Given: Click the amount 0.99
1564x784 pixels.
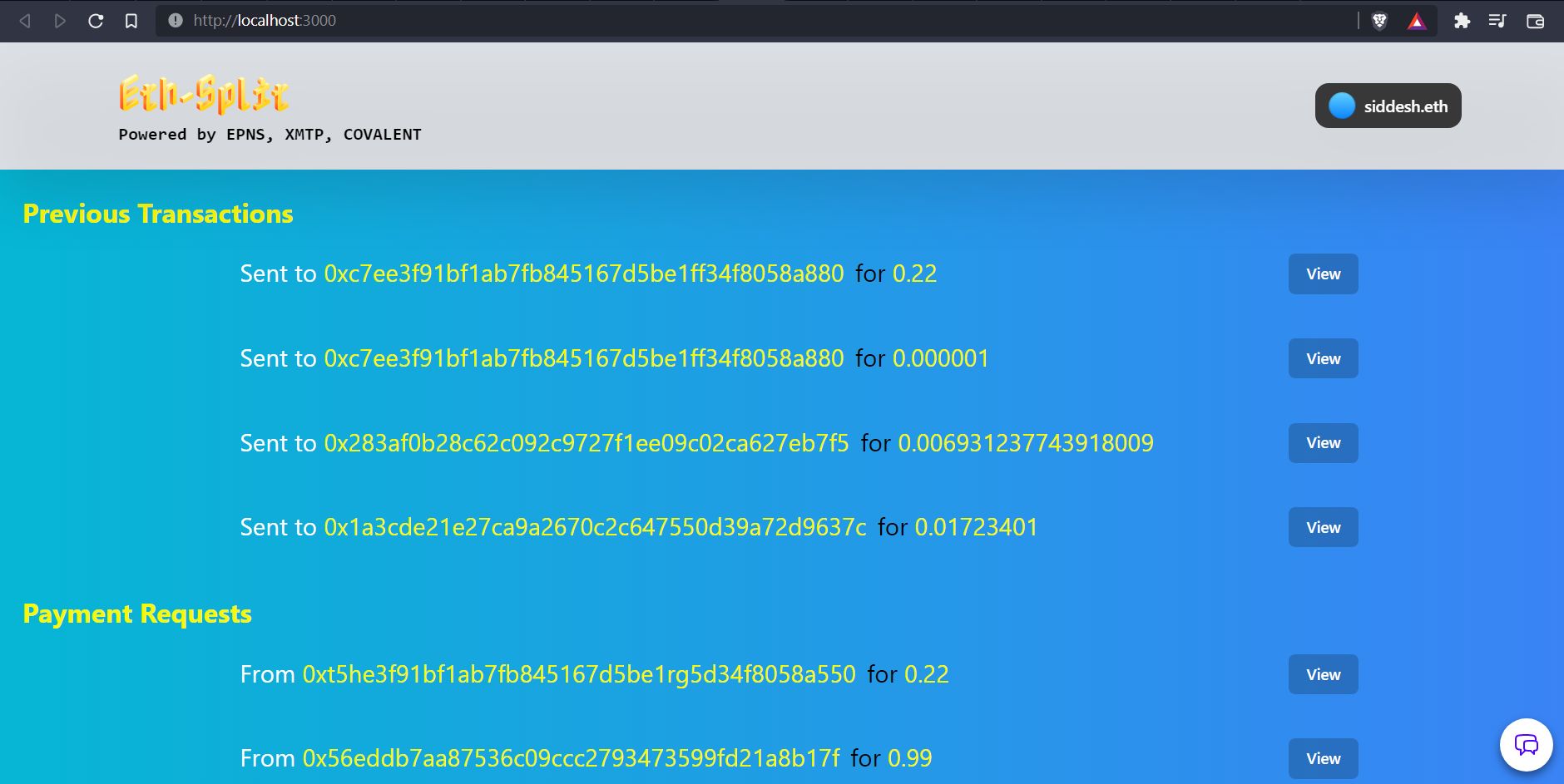Looking at the screenshot, I should 910,758.
